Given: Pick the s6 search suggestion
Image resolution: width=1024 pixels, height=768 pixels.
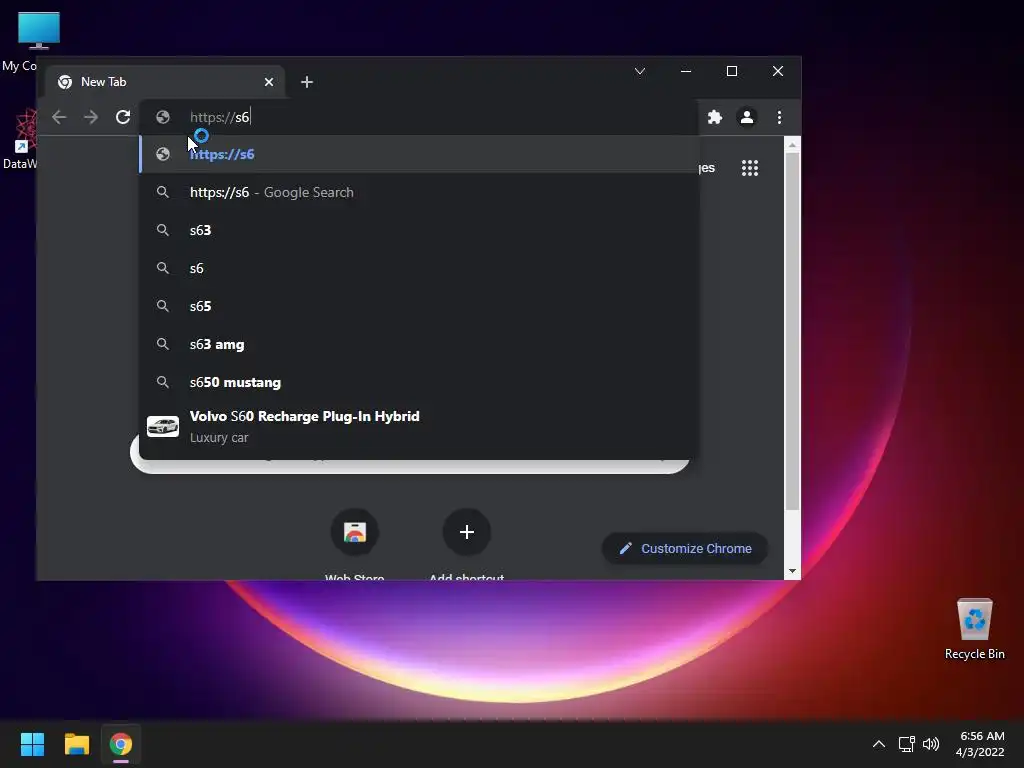Looking at the screenshot, I should pos(419,268).
